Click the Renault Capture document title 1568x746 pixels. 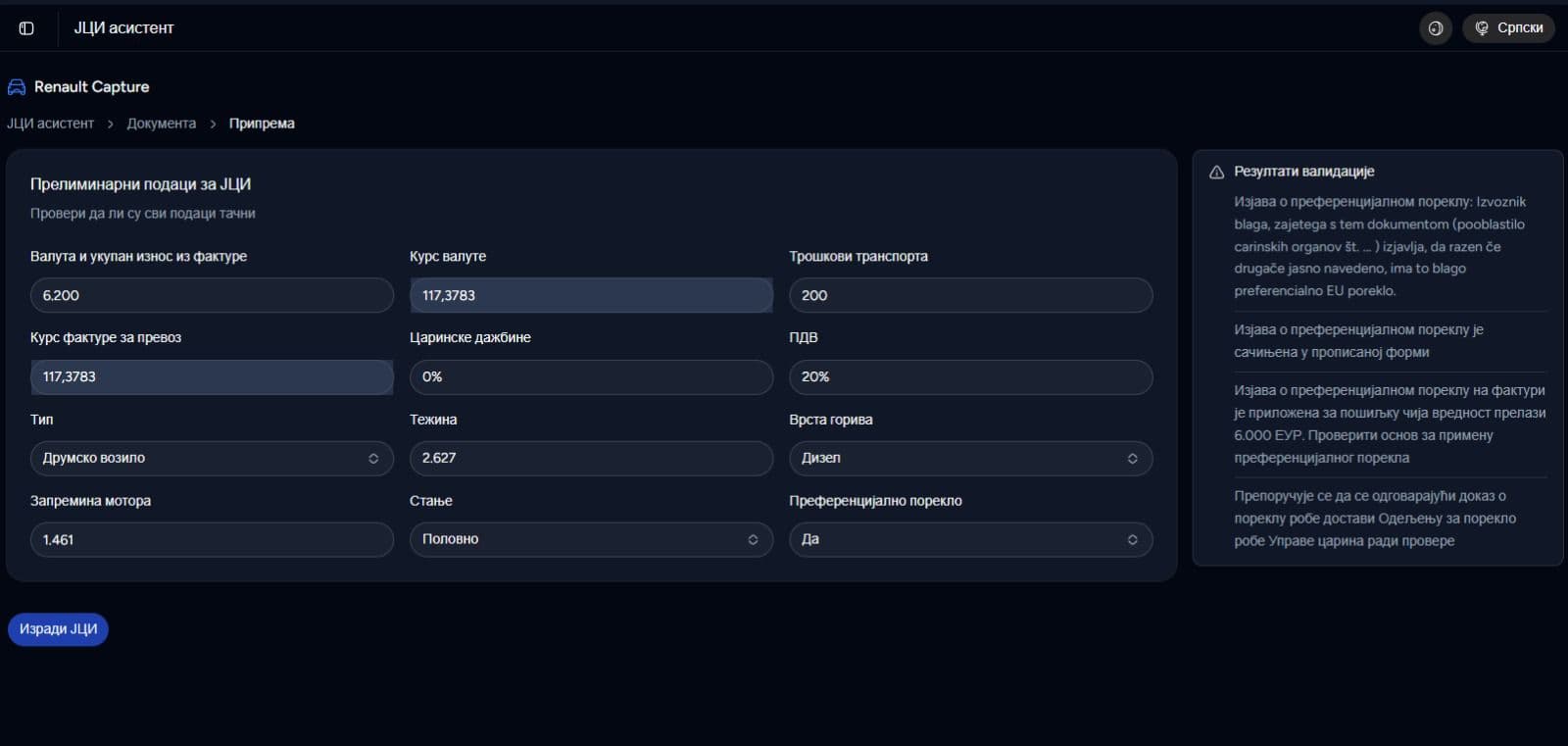pyautogui.click(x=92, y=87)
